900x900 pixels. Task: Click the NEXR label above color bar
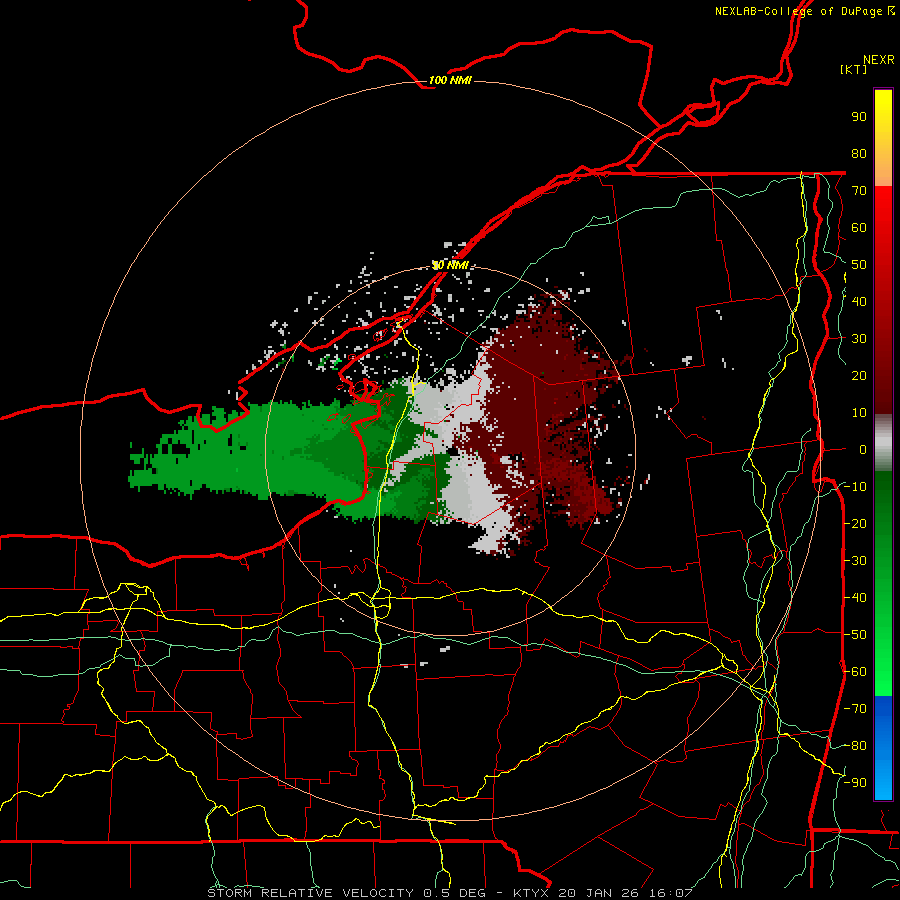click(x=878, y=60)
